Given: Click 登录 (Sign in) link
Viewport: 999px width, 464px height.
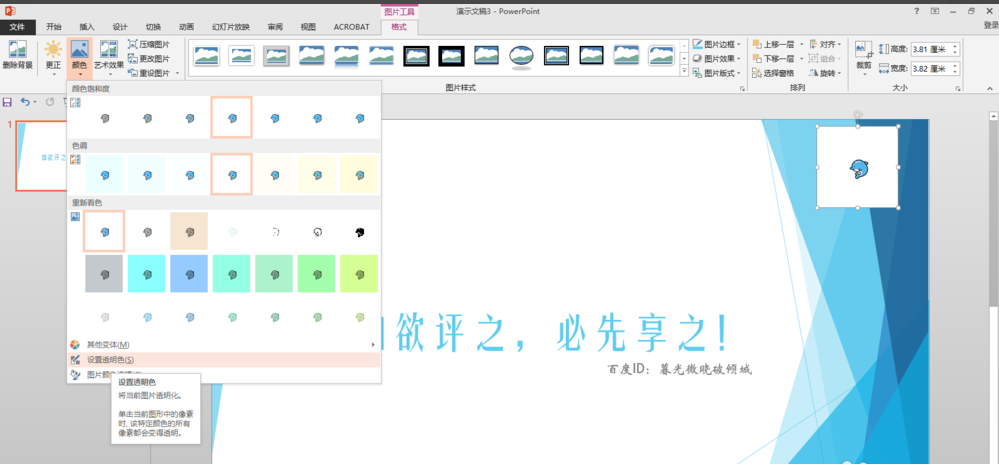Looking at the screenshot, I should click(x=990, y=25).
